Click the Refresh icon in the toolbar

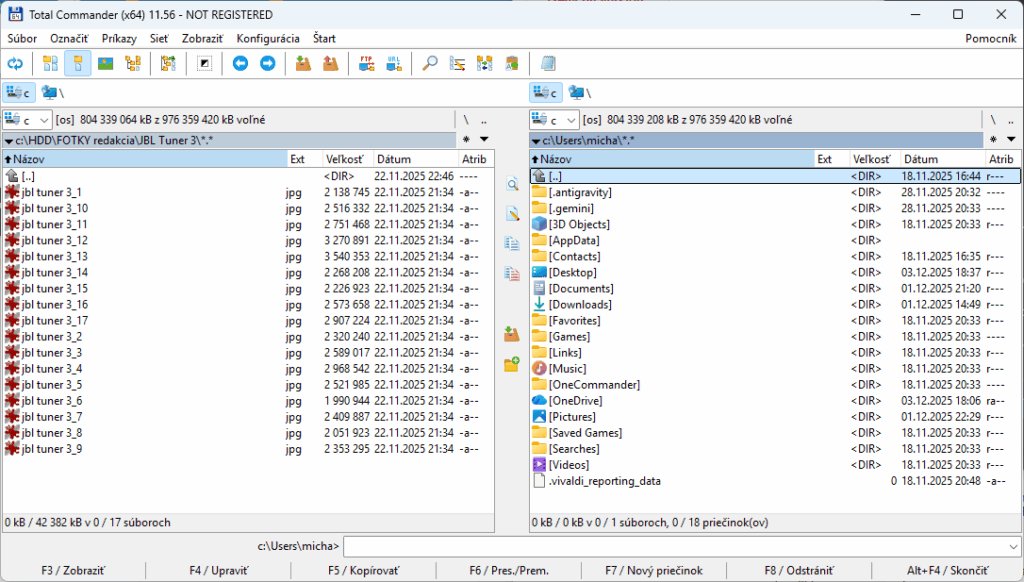(15, 64)
